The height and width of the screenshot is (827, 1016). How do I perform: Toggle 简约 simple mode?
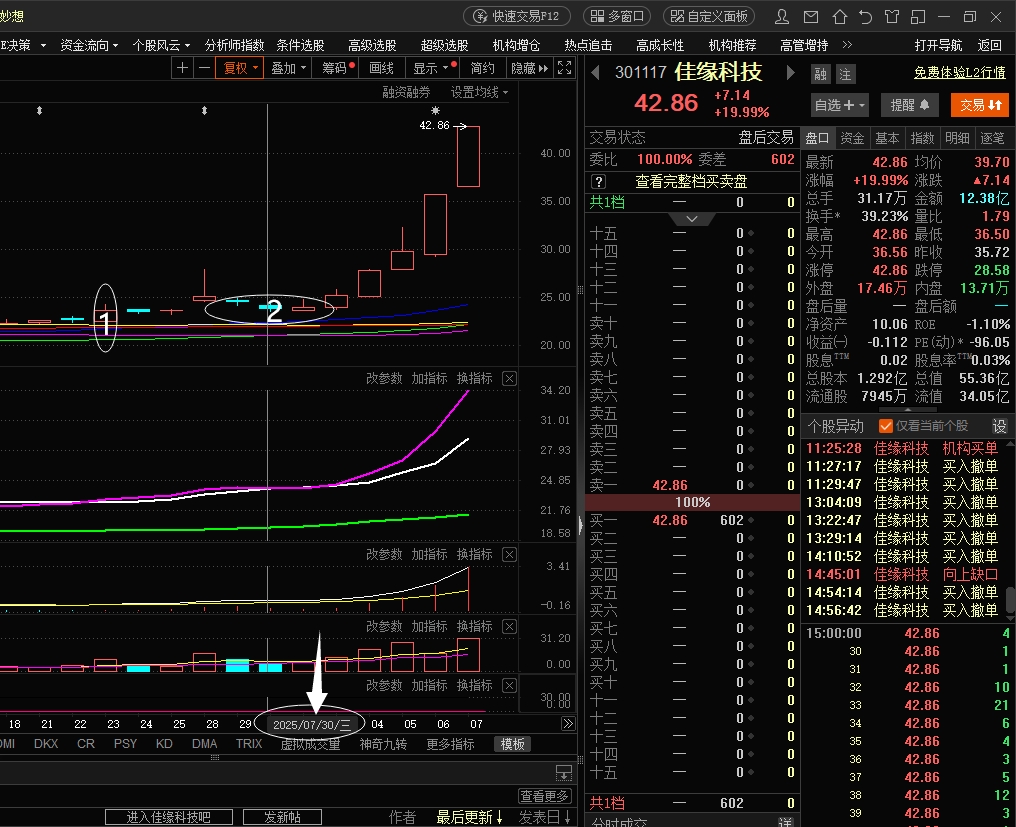(x=482, y=67)
